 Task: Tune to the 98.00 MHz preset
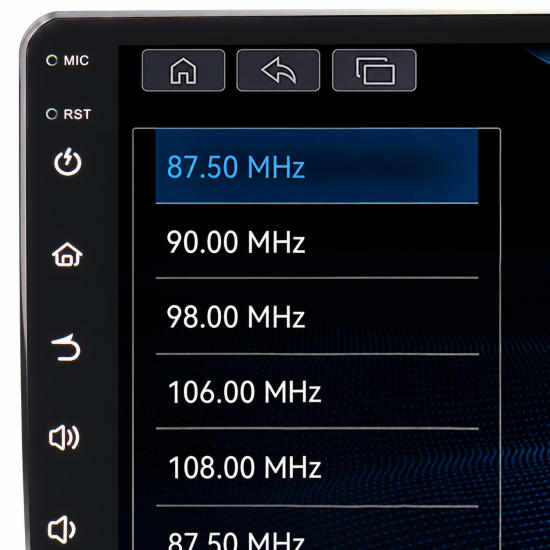tap(317, 316)
